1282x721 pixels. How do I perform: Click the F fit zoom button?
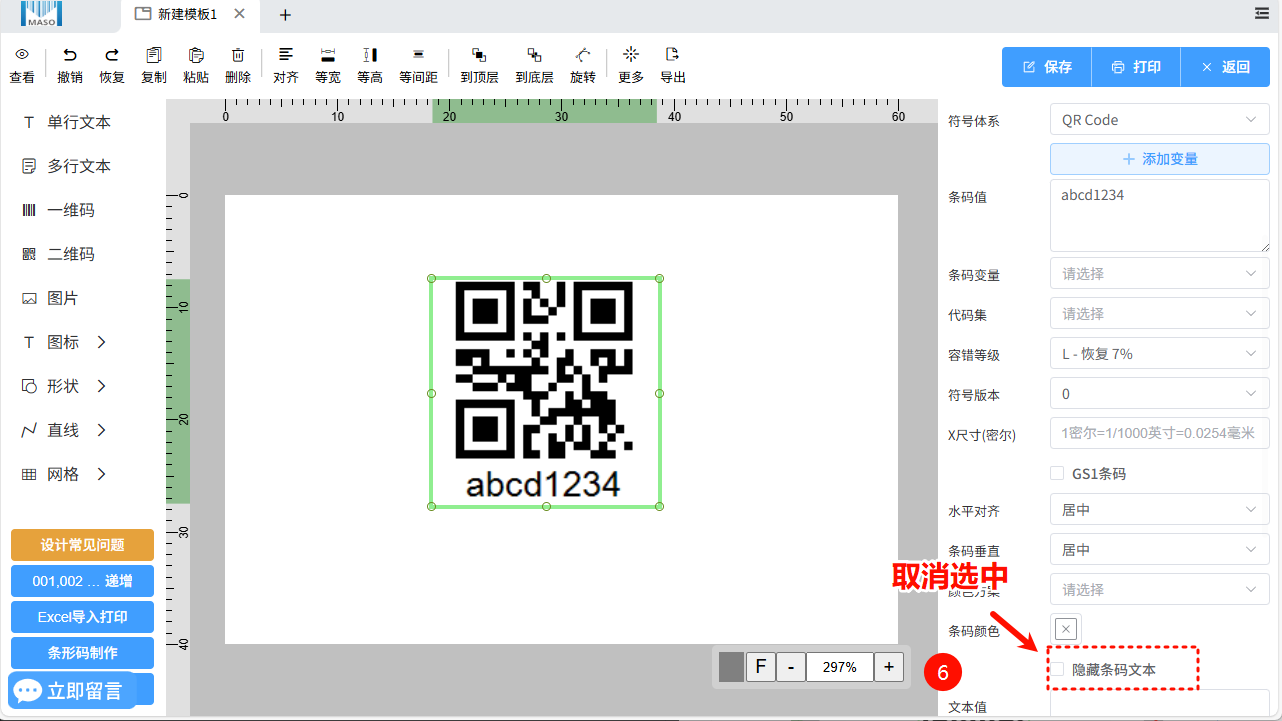pos(760,667)
